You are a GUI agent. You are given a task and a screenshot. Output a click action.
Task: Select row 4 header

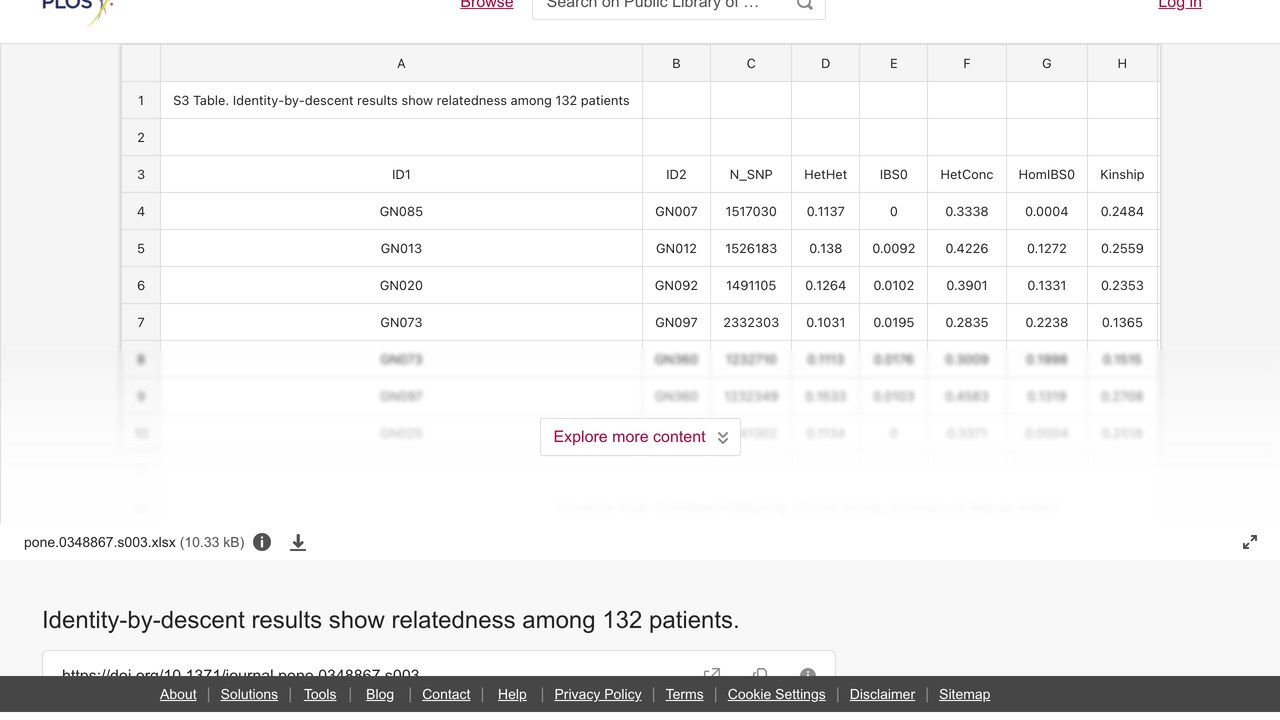(141, 211)
